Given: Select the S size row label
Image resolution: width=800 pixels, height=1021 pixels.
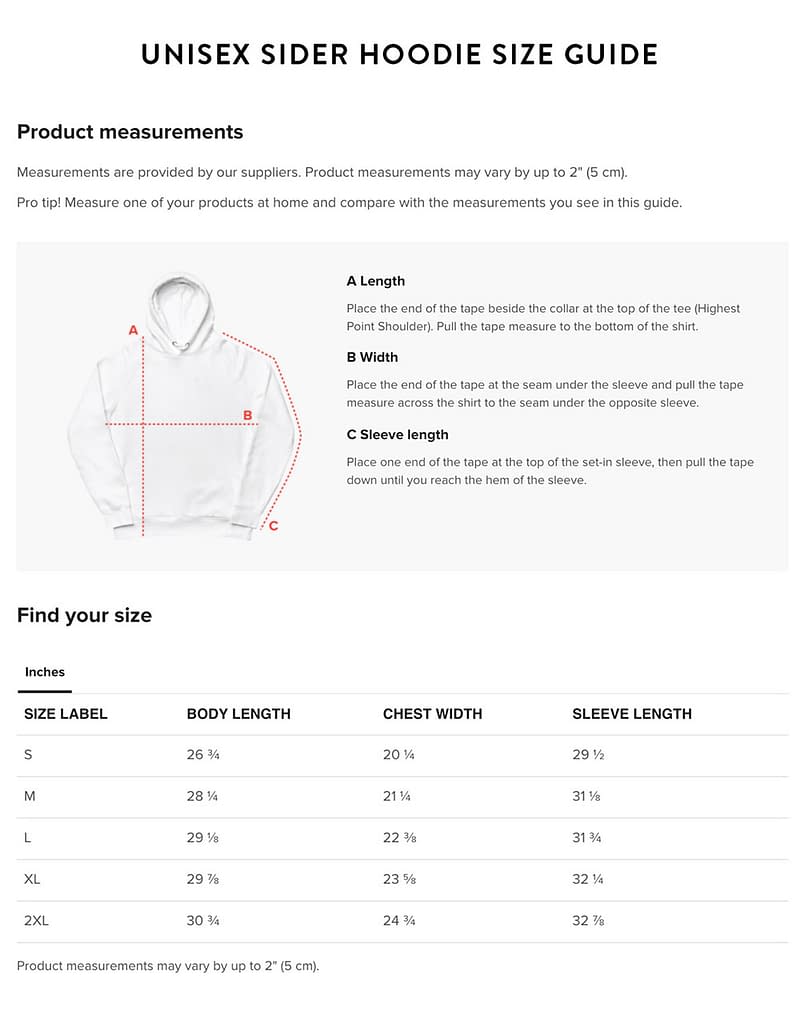Looking at the screenshot, I should pos(28,755).
